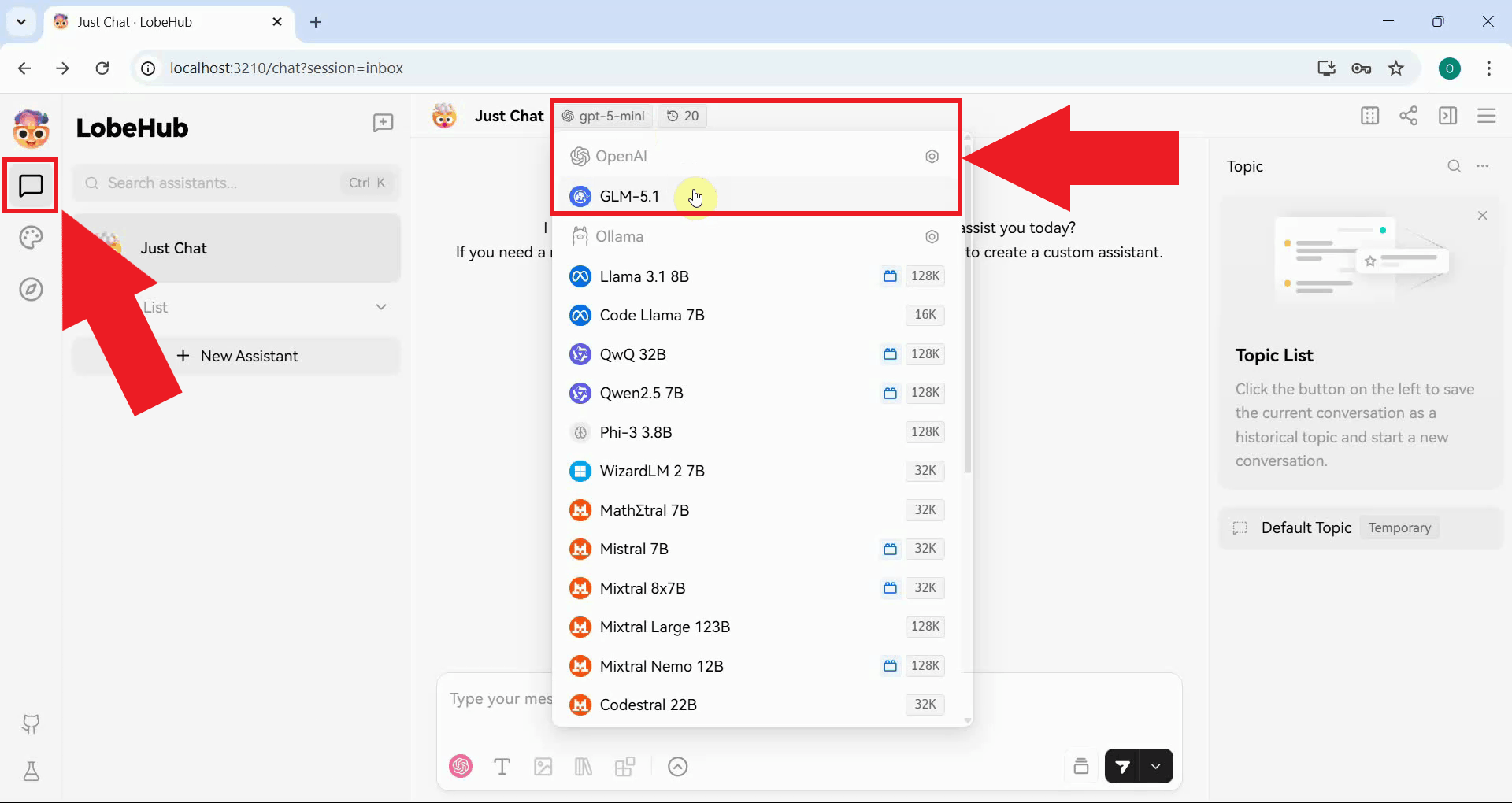Viewport: 1512px width, 803px height.
Task: Click the image upload icon in chat input
Action: click(x=543, y=766)
